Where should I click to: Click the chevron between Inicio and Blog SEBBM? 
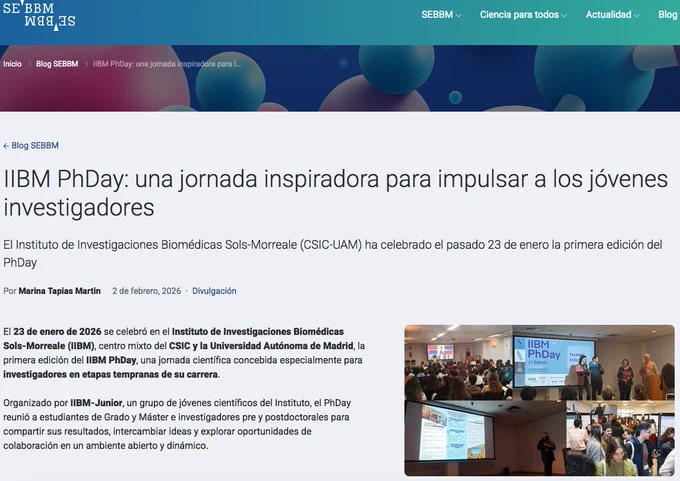29,64
